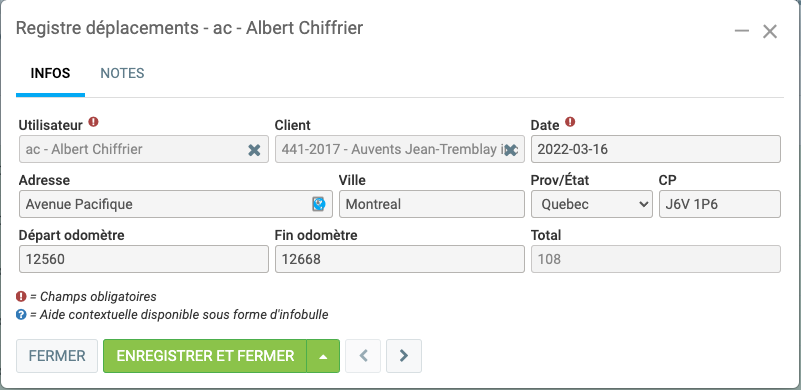The image size is (801, 390).
Task: Open the map globe icon in Adresse field
Action: pyautogui.click(x=319, y=204)
